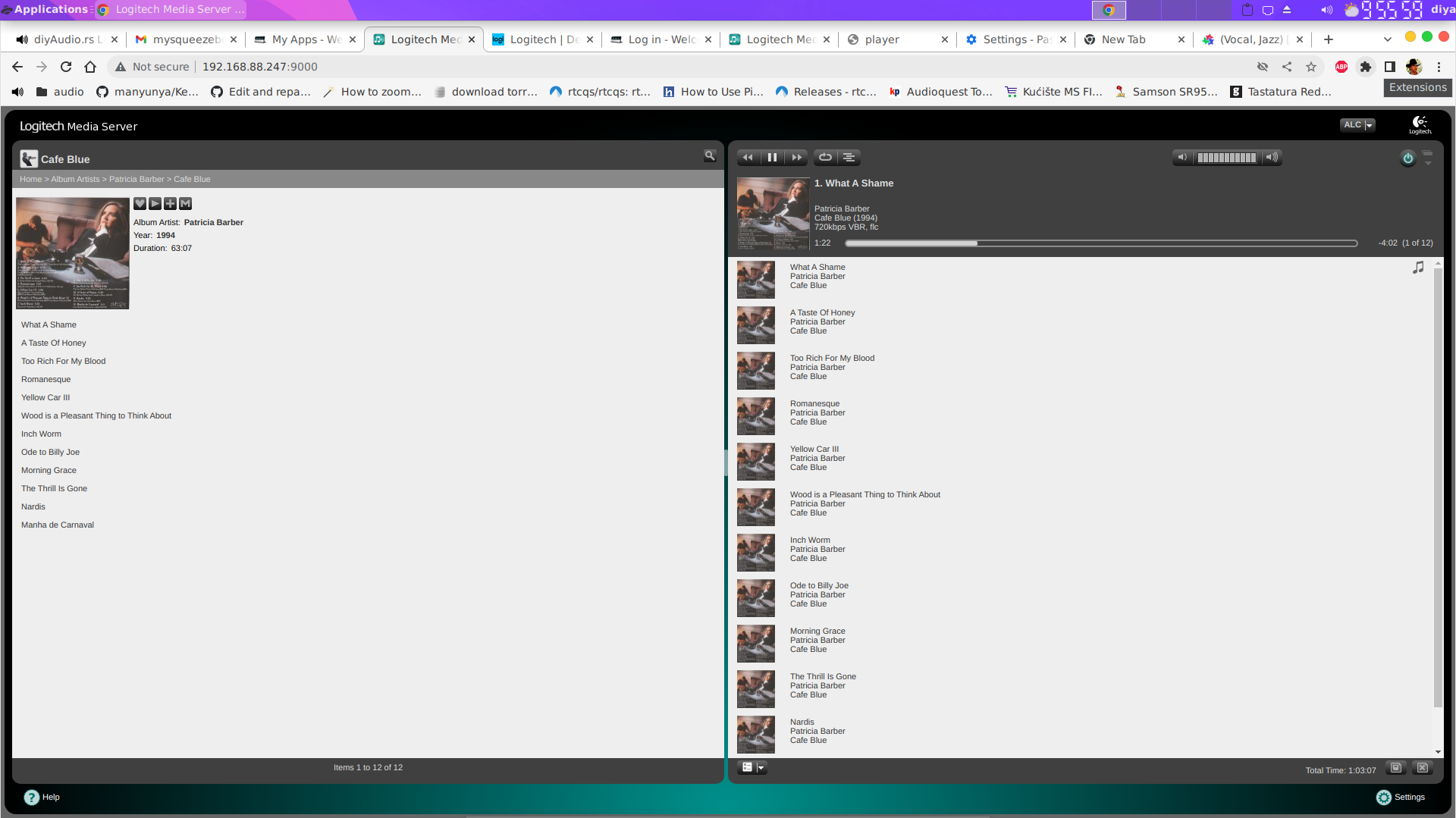Image resolution: width=1456 pixels, height=818 pixels.
Task: Add Cafe Blue to favorites with the heart icon
Action: coord(140,203)
